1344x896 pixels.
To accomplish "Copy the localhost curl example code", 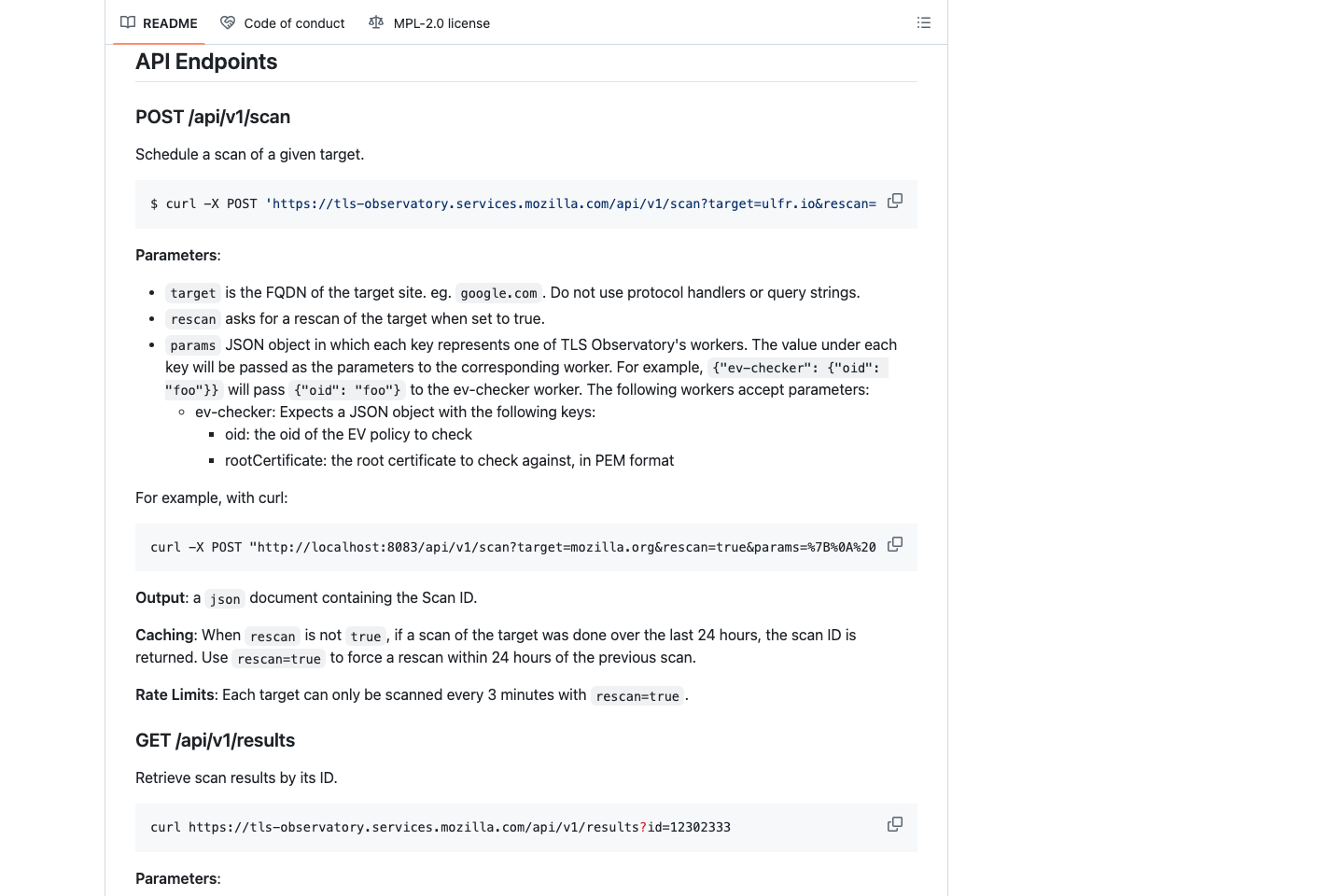I will pos(895,544).
